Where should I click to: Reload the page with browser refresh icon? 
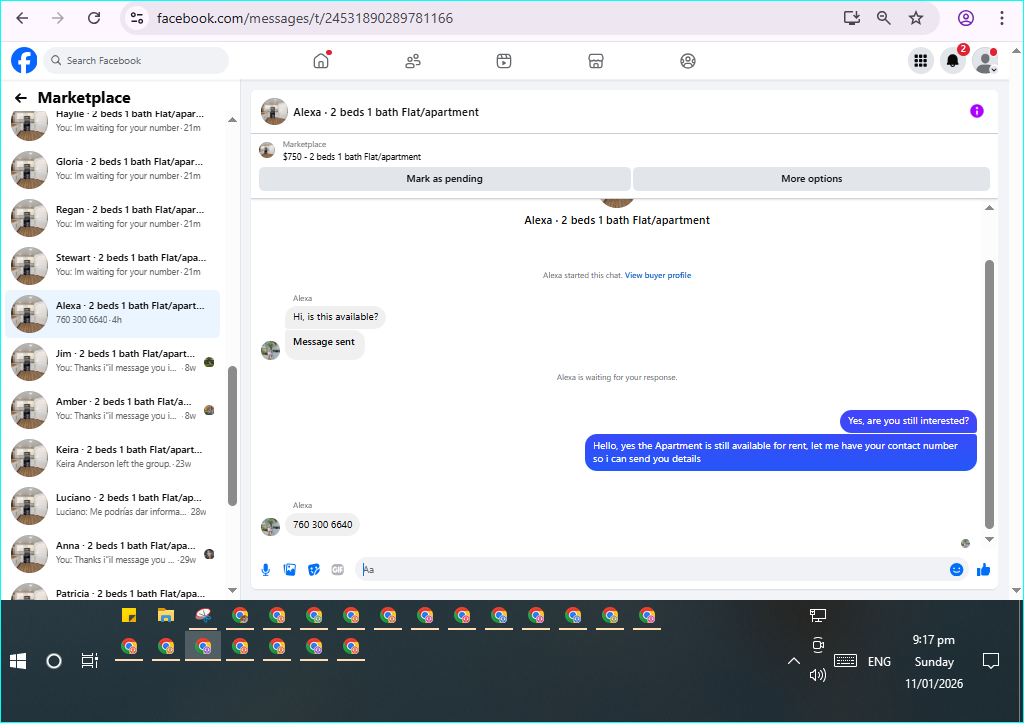point(94,18)
